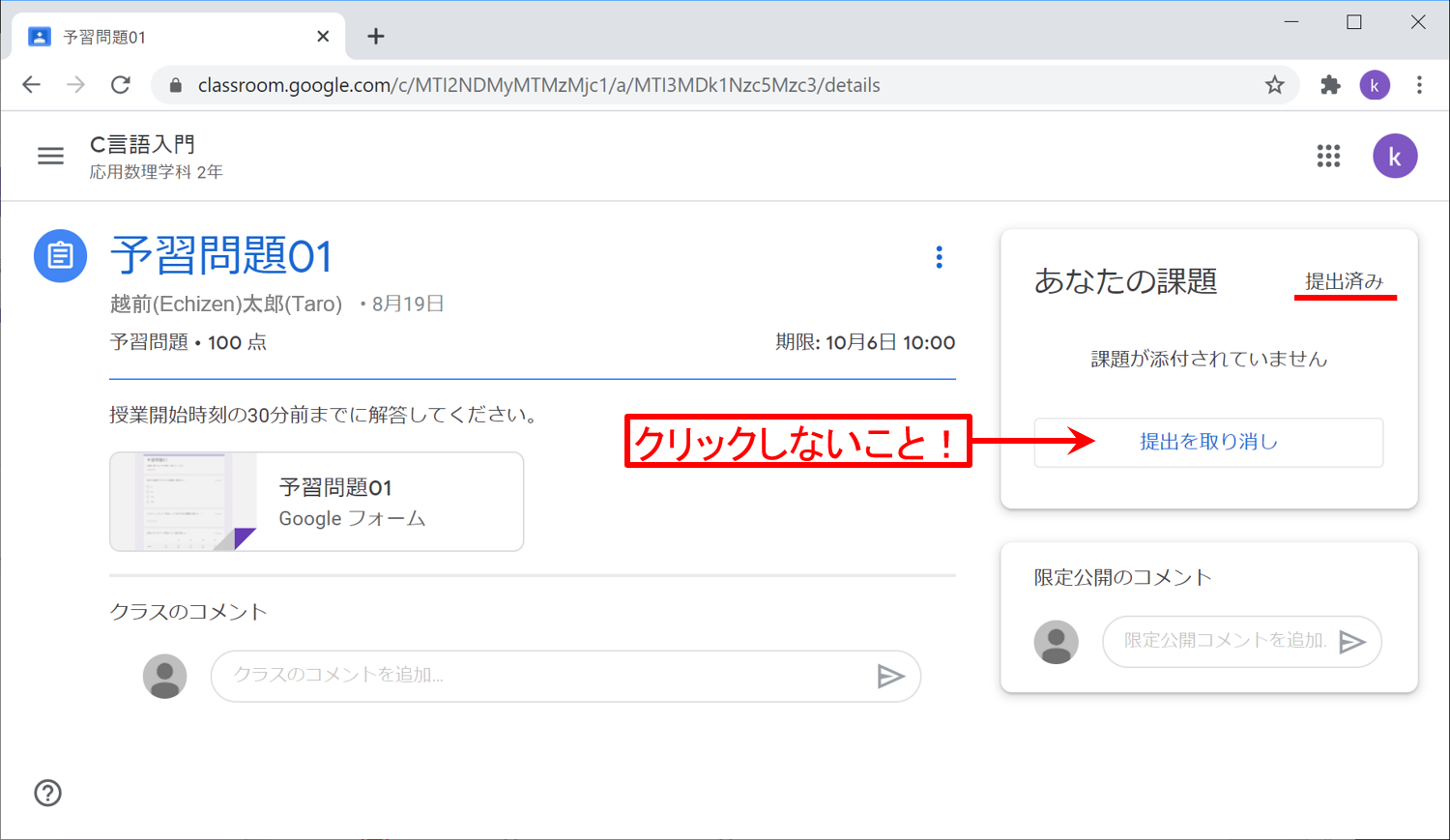Open the 予習問題01 Google フォーム attachment

point(317,502)
